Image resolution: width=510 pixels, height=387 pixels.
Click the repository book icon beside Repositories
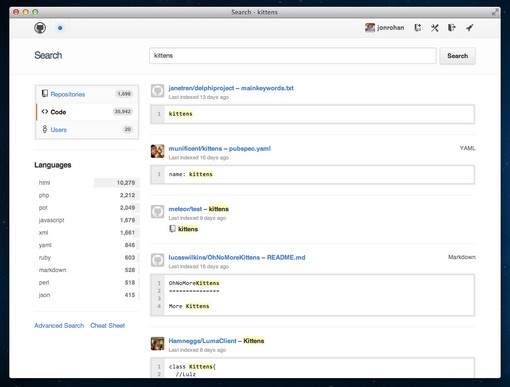(45, 94)
